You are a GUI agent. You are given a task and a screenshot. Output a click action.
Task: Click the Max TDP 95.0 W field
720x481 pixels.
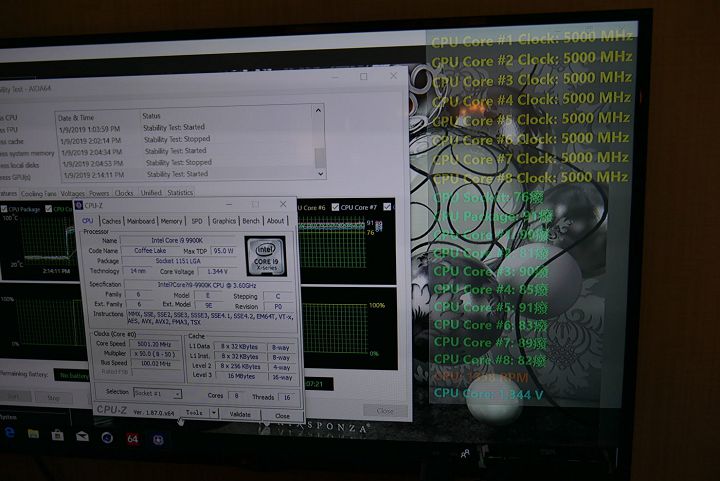tap(223, 251)
